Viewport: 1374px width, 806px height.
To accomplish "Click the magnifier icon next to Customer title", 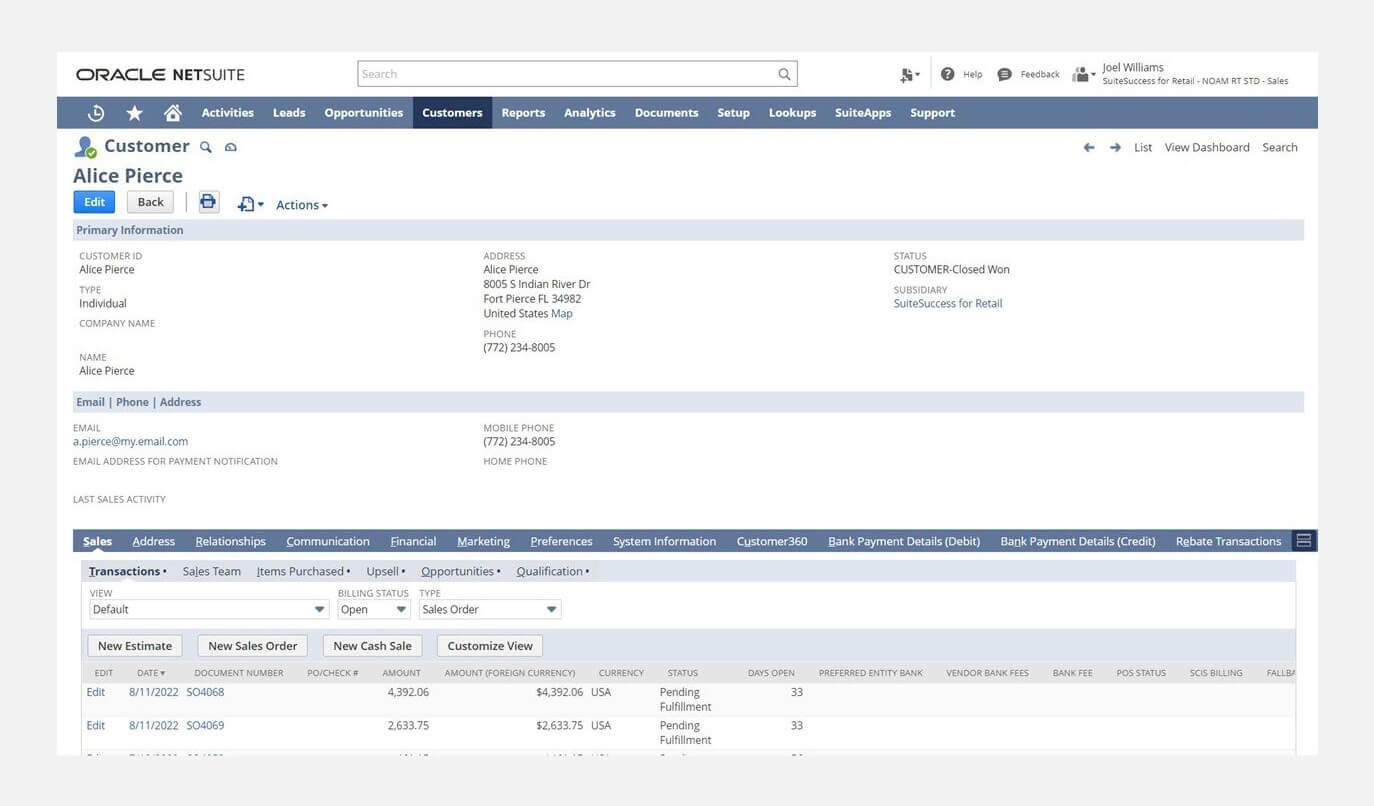I will [206, 147].
